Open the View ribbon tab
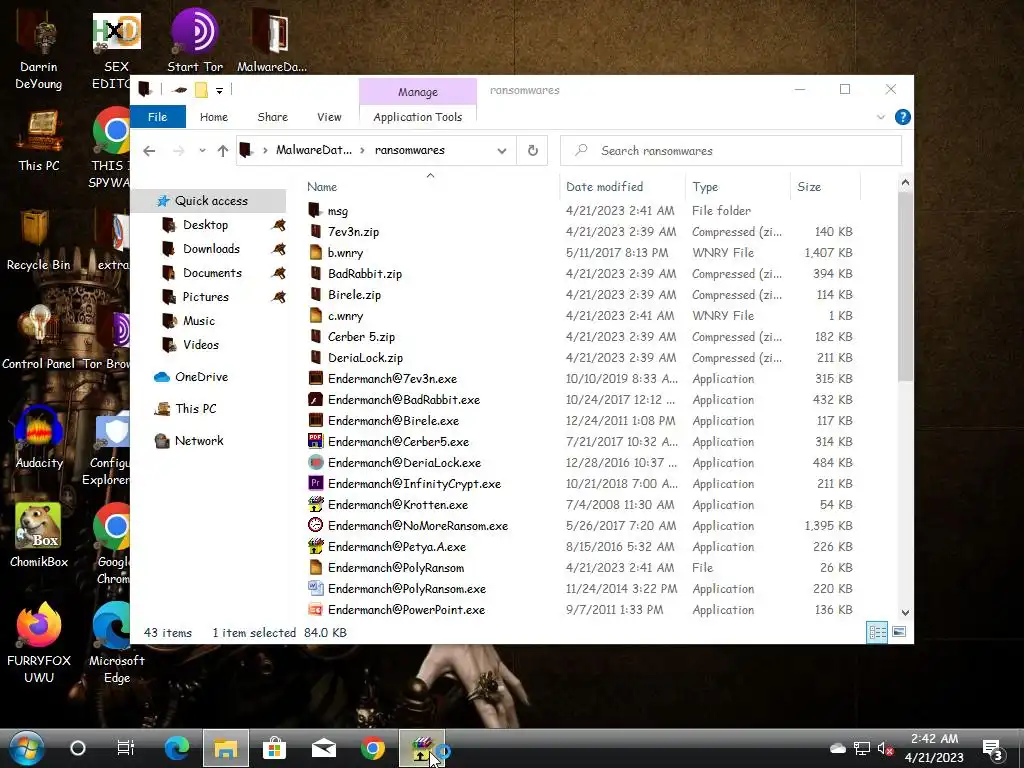The width and height of the screenshot is (1024, 768). tap(329, 117)
